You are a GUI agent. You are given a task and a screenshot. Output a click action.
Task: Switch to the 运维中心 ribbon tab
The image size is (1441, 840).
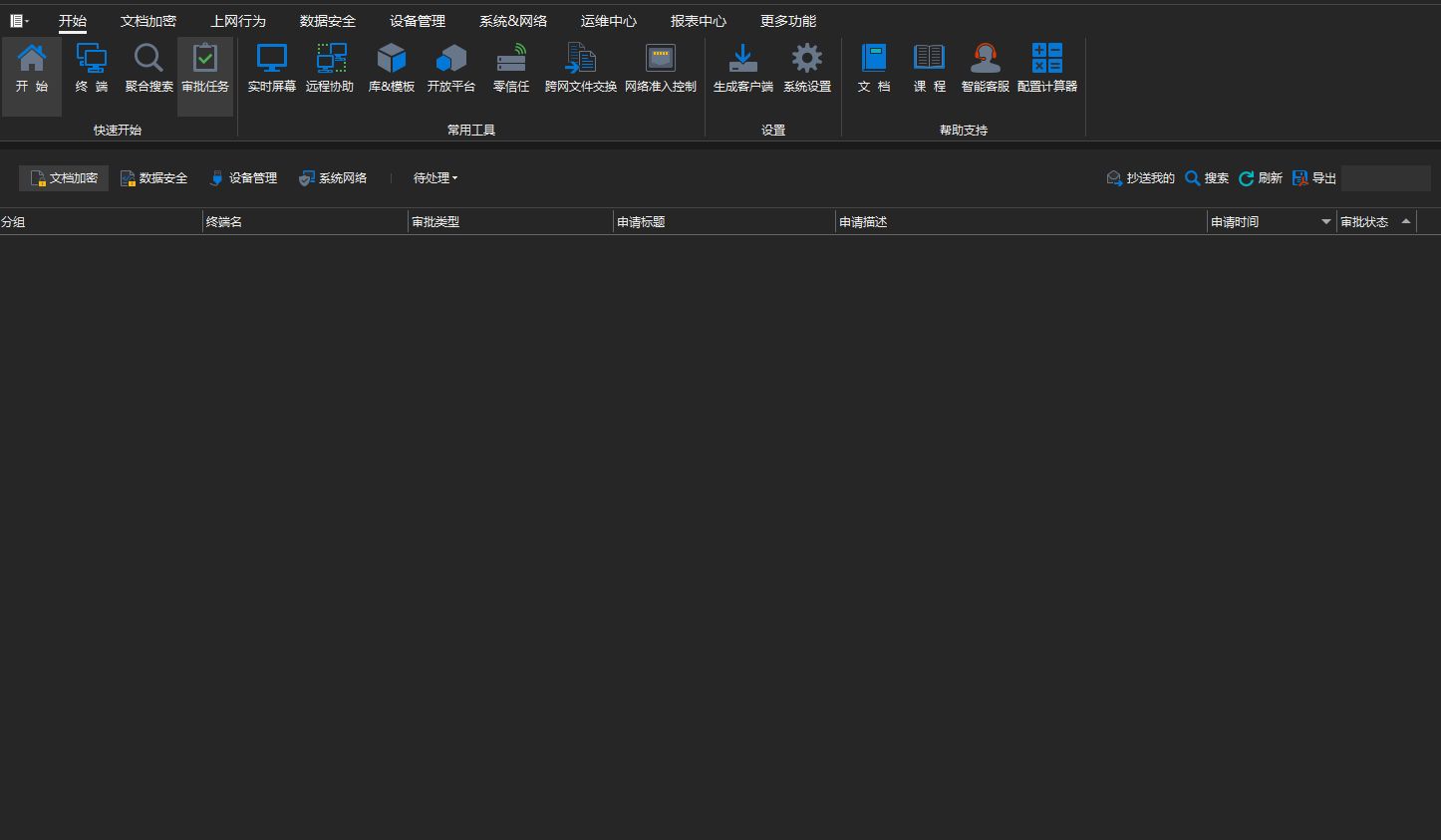point(609,21)
